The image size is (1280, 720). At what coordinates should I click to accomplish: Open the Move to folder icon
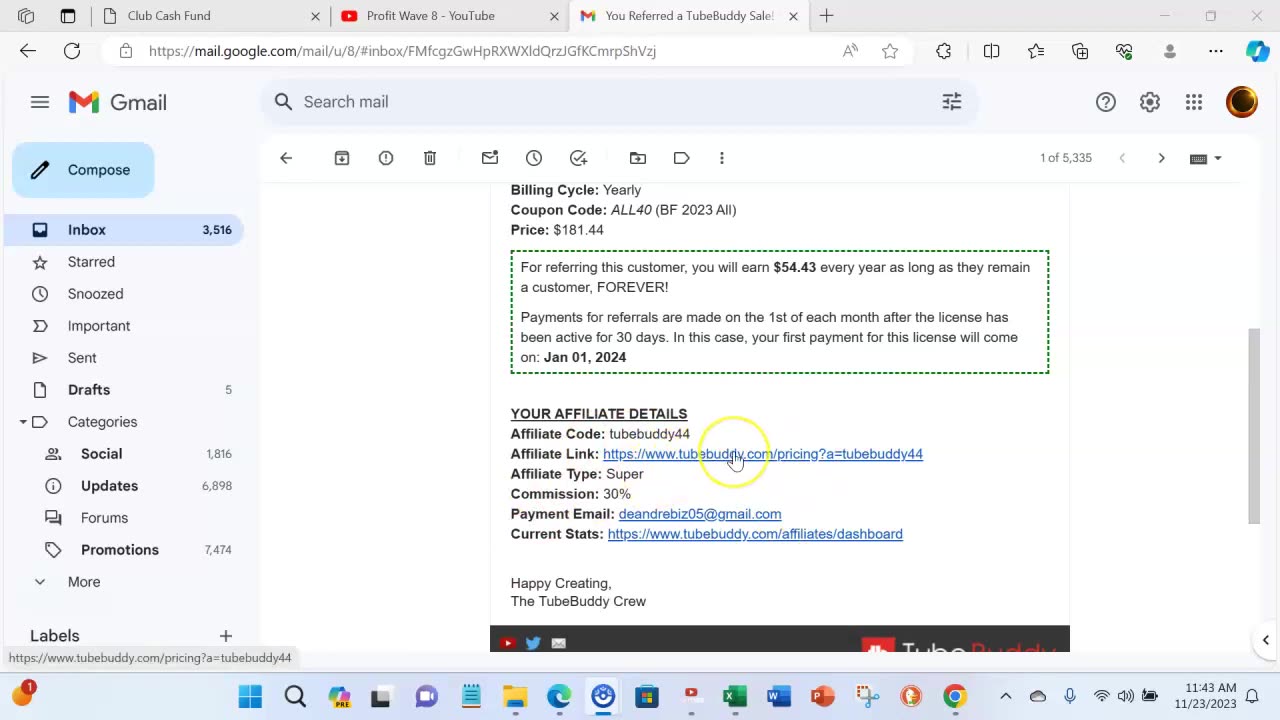638,158
